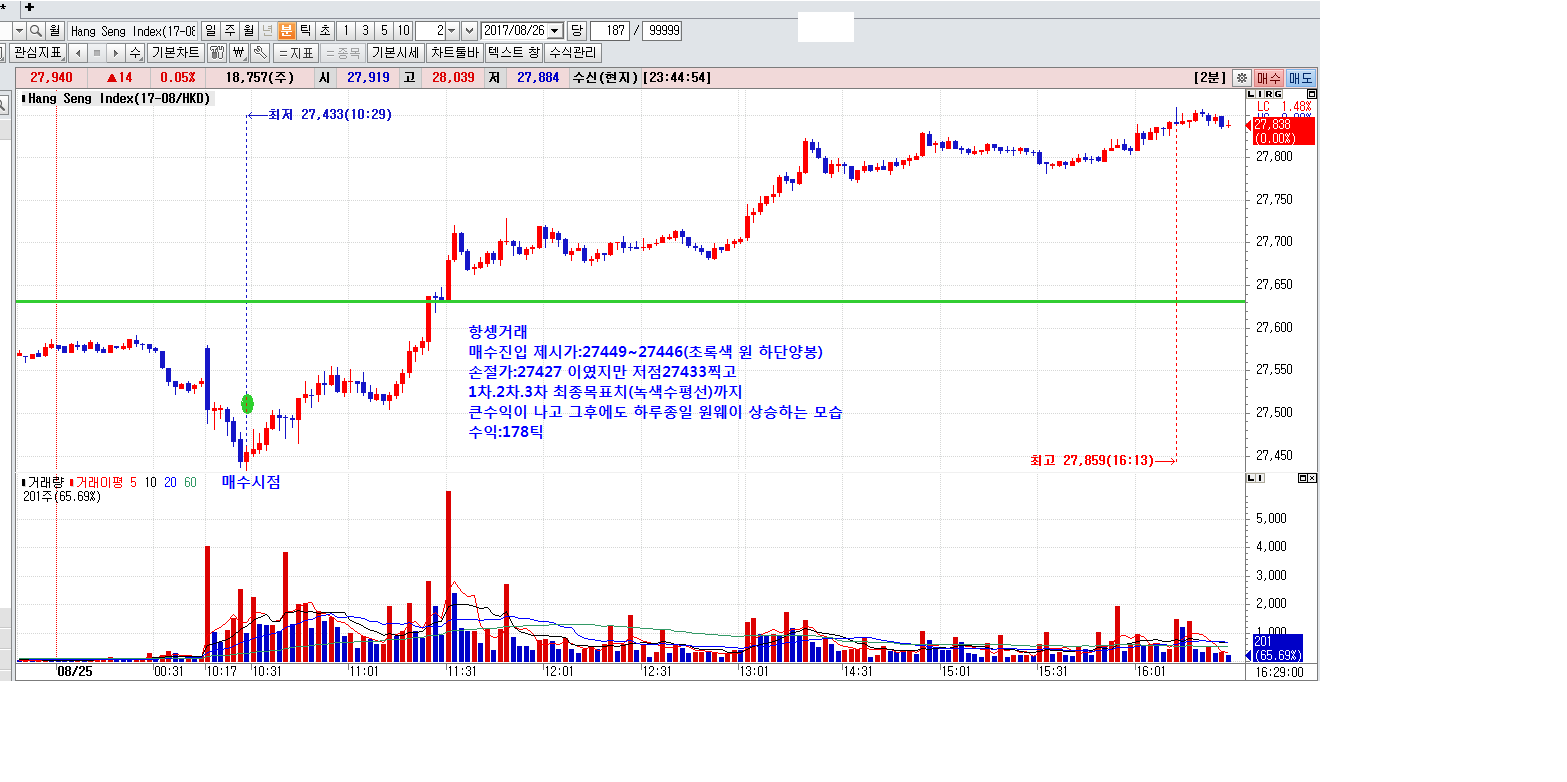This screenshot has height=782, width=1567.
Task: Open a new tab with the plus icon
Action: point(29,7)
